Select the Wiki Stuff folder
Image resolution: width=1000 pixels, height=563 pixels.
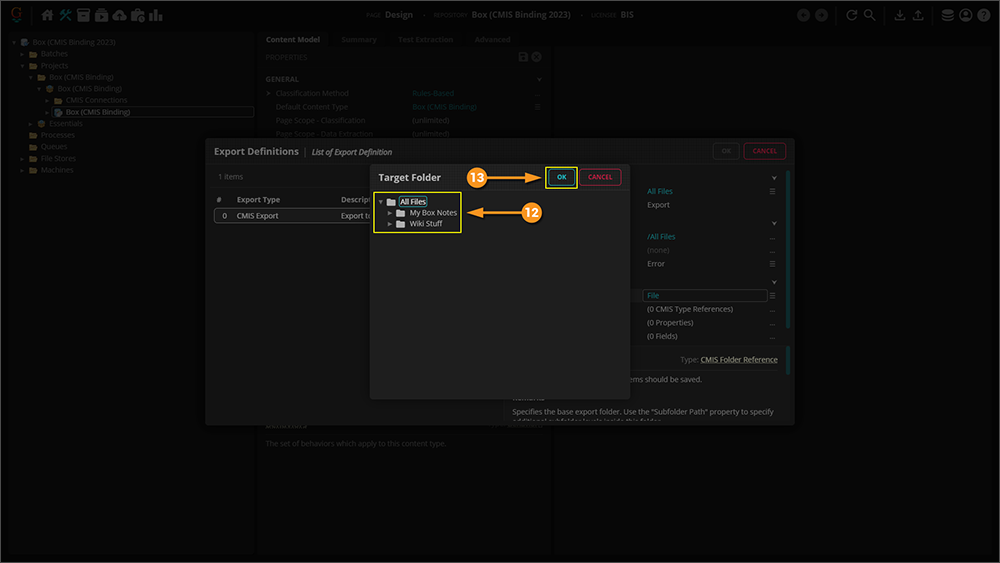[x=425, y=224]
